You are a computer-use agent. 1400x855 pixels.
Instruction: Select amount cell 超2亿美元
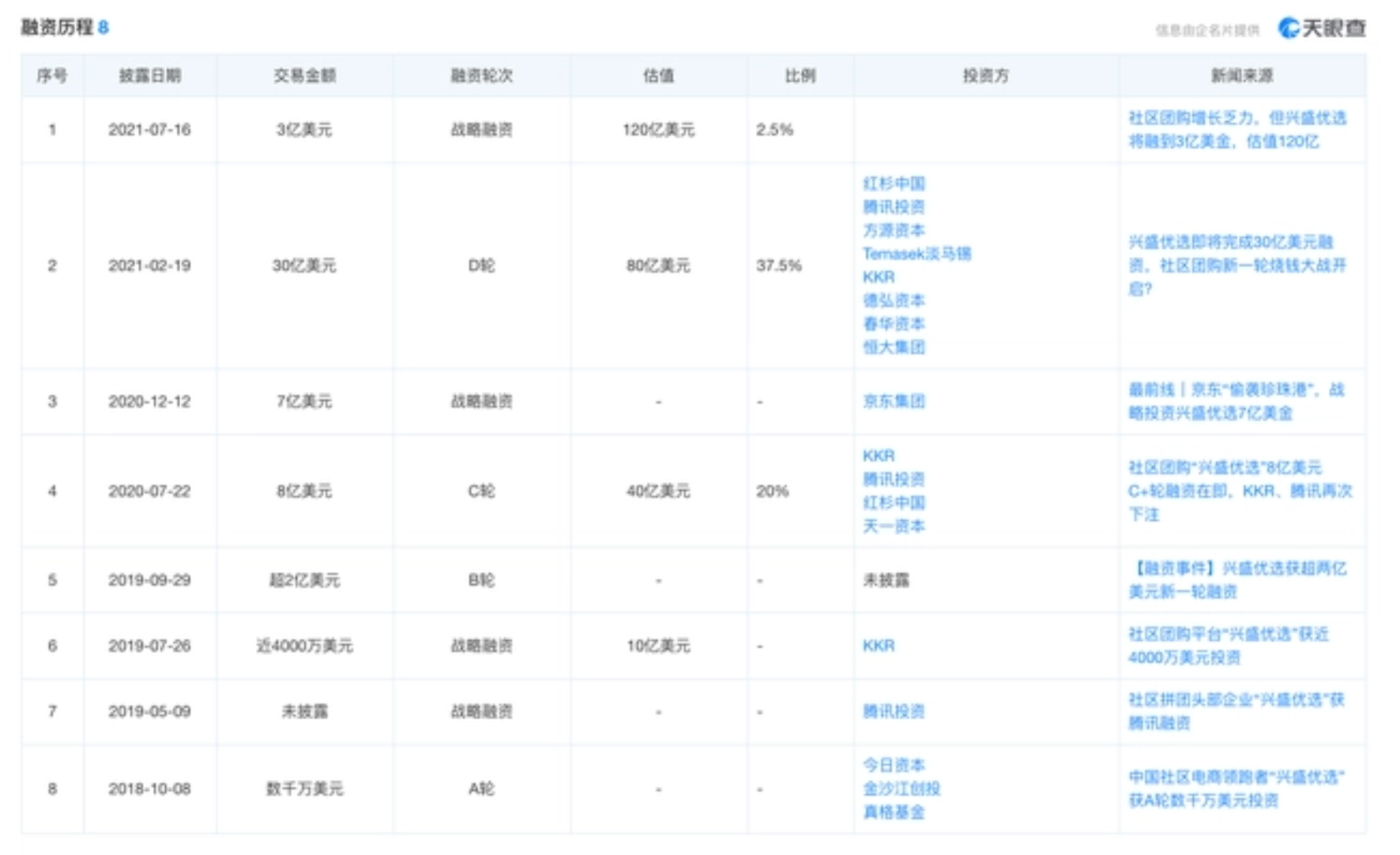coord(304,580)
